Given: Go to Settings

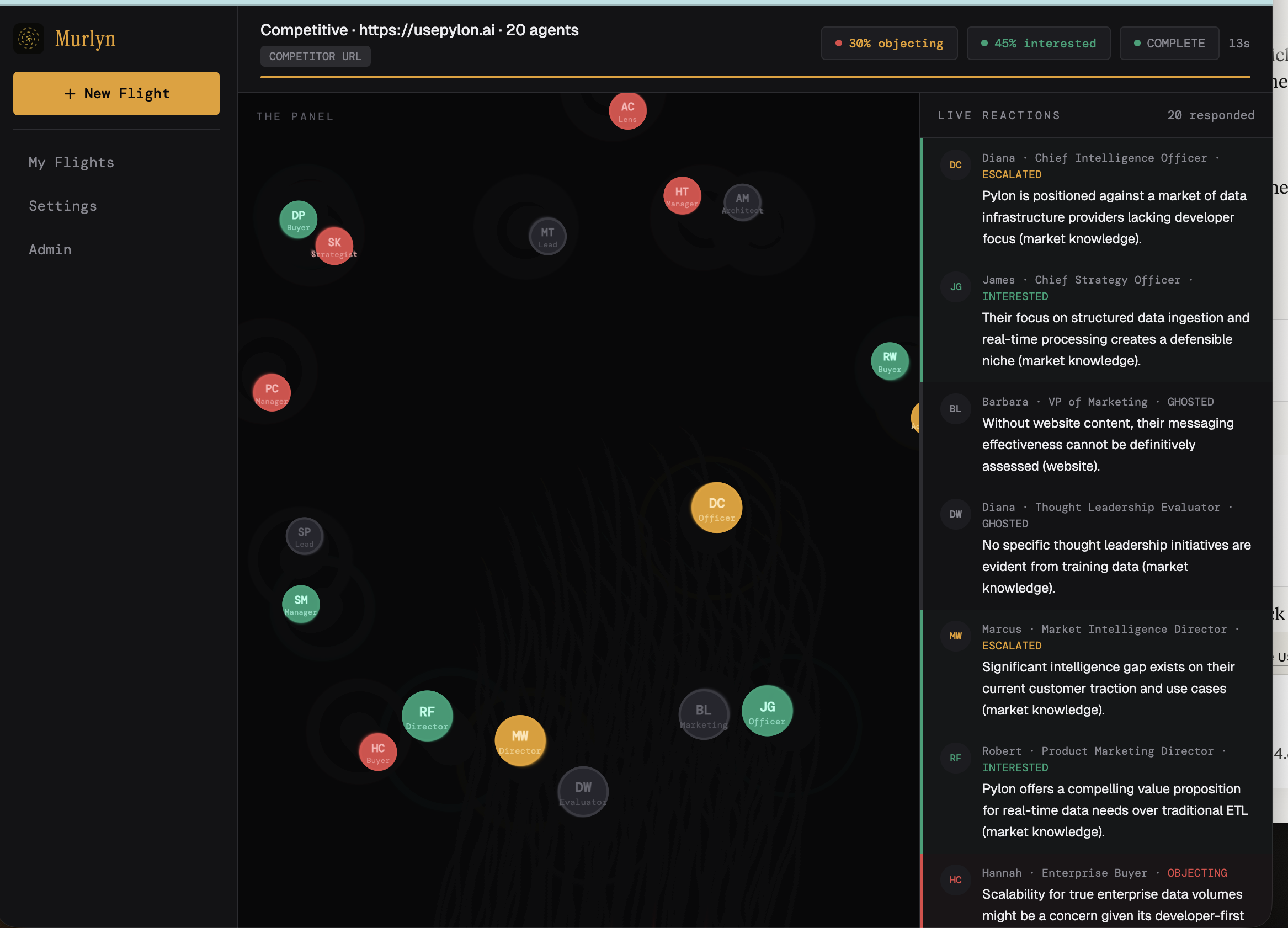Looking at the screenshot, I should [x=63, y=206].
